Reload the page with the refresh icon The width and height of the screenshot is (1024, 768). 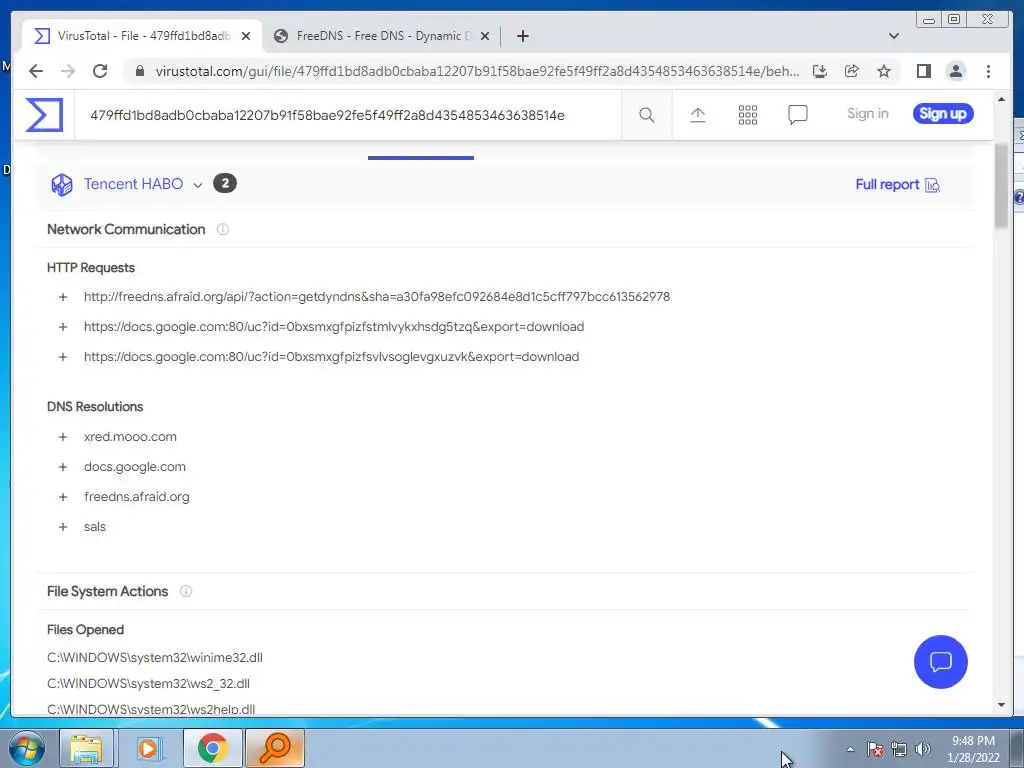click(100, 71)
